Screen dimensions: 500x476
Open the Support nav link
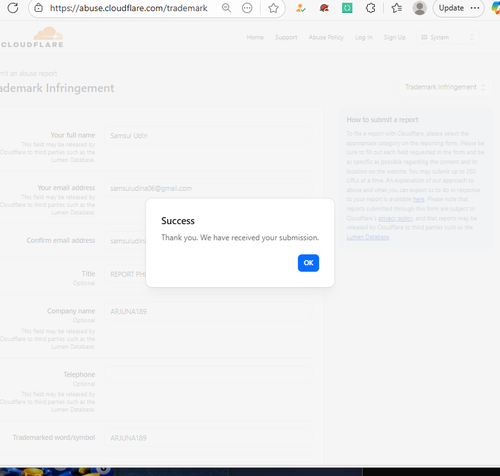click(x=286, y=37)
